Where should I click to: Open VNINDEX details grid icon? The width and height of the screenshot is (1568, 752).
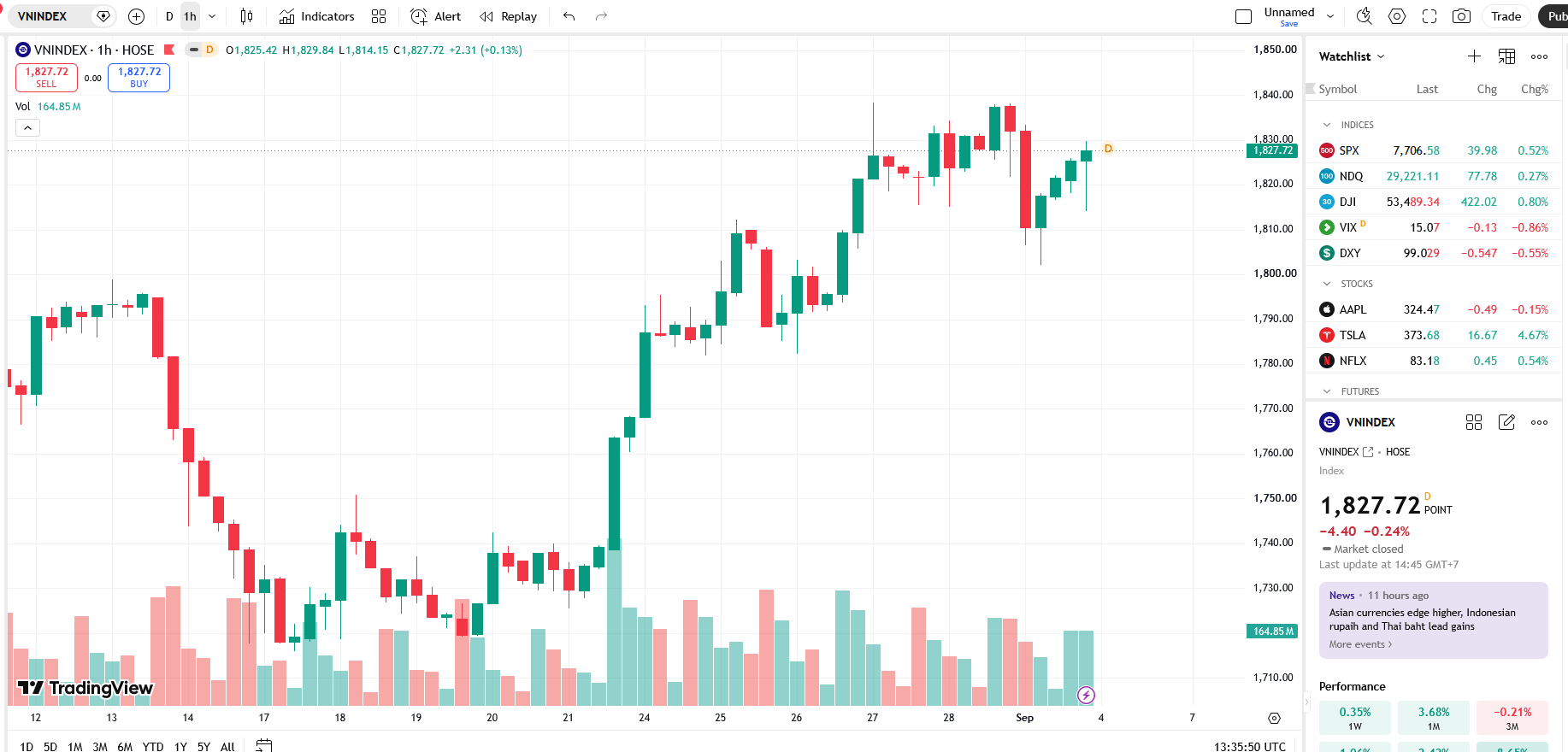click(1474, 422)
